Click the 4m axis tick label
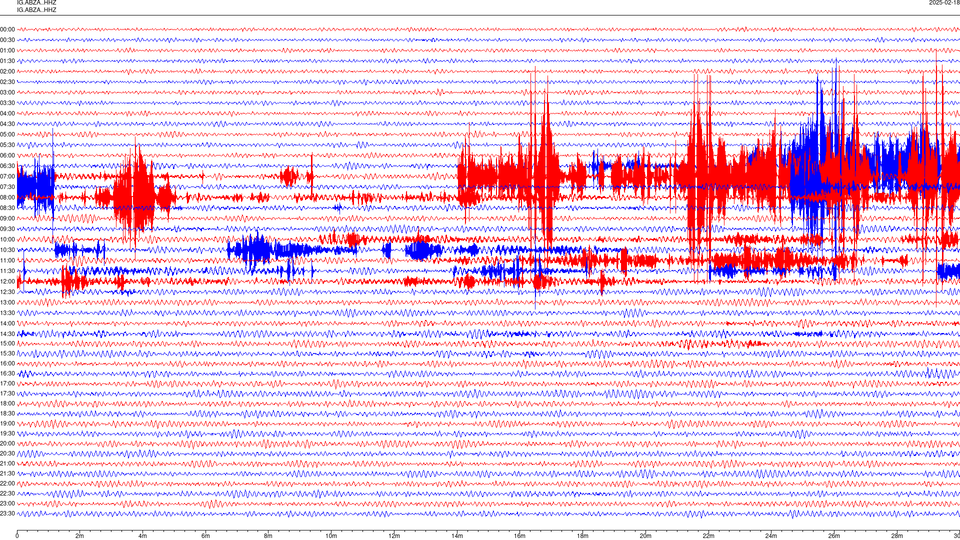This screenshot has width=960, height=540. tap(143, 536)
